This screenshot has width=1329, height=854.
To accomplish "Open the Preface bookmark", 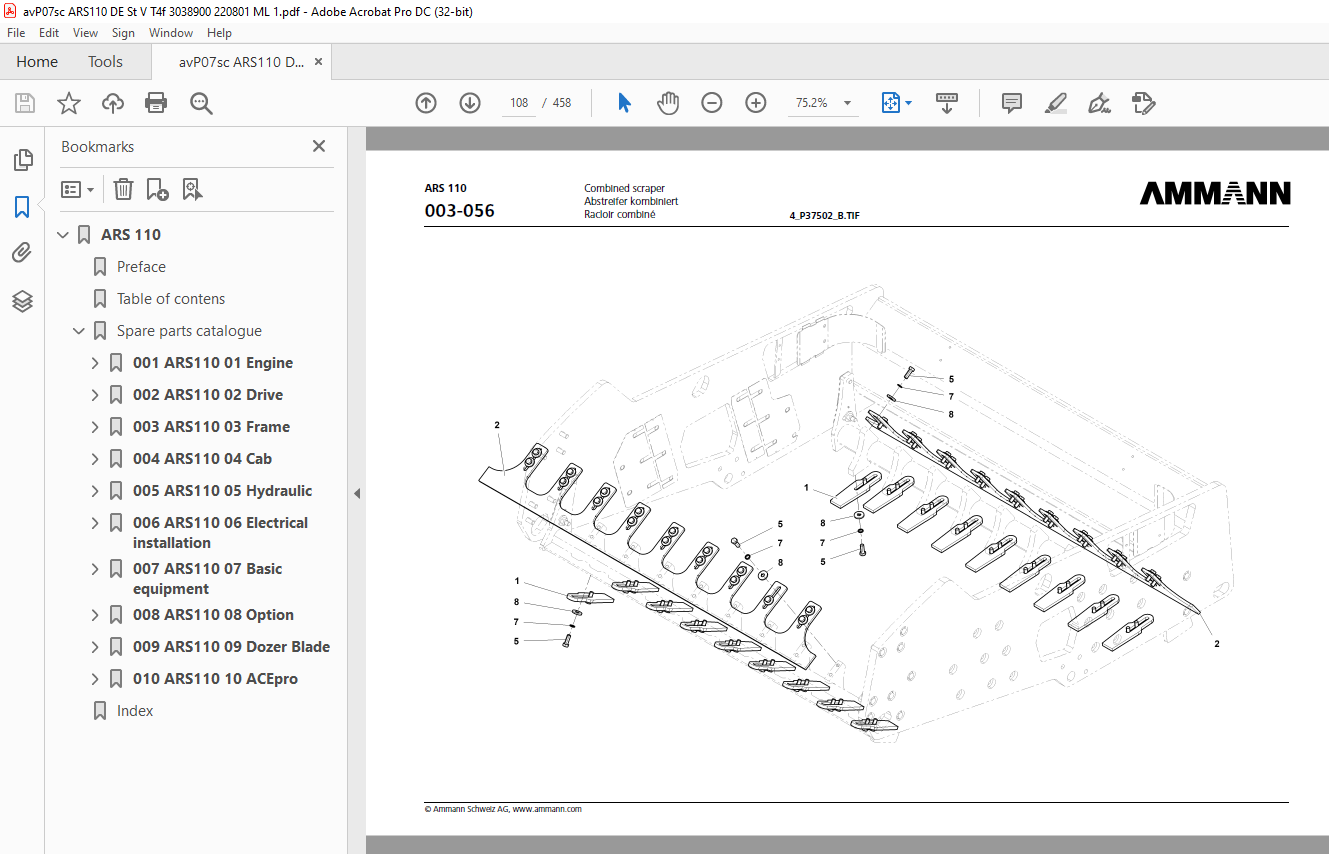I will point(141,267).
